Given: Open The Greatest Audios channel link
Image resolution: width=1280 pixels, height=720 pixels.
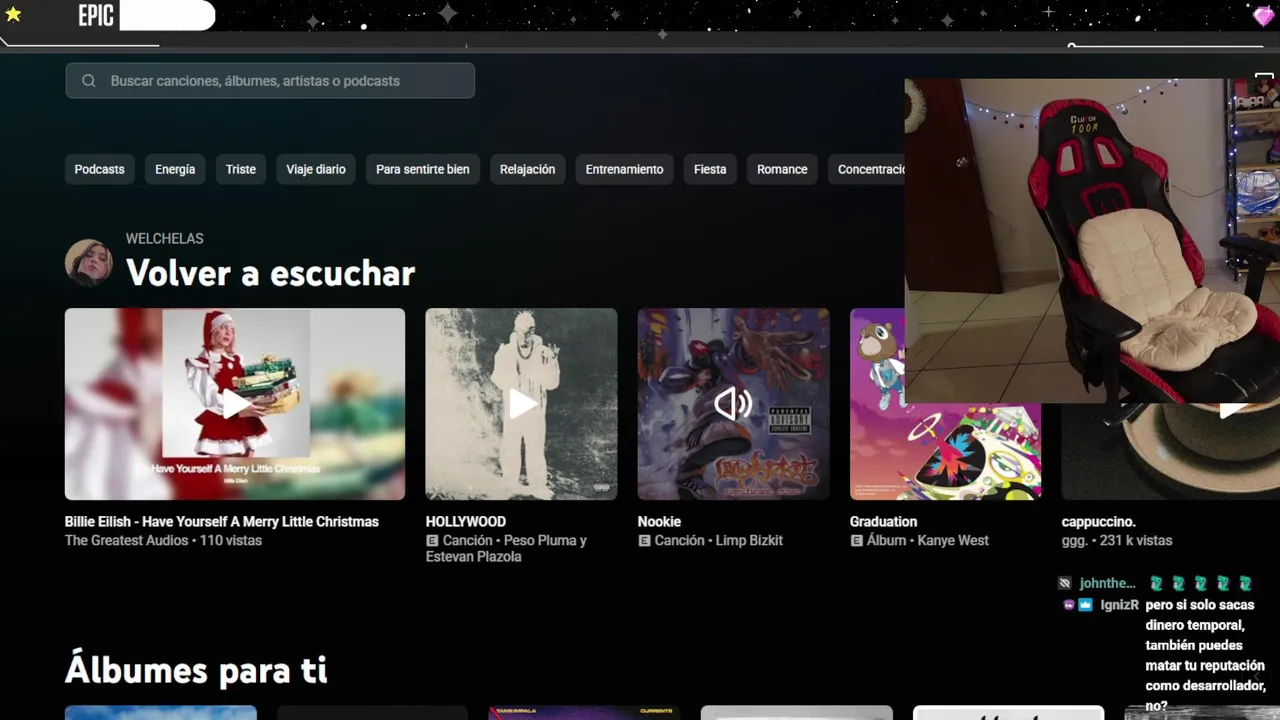Looking at the screenshot, I should pyautogui.click(x=126, y=541).
